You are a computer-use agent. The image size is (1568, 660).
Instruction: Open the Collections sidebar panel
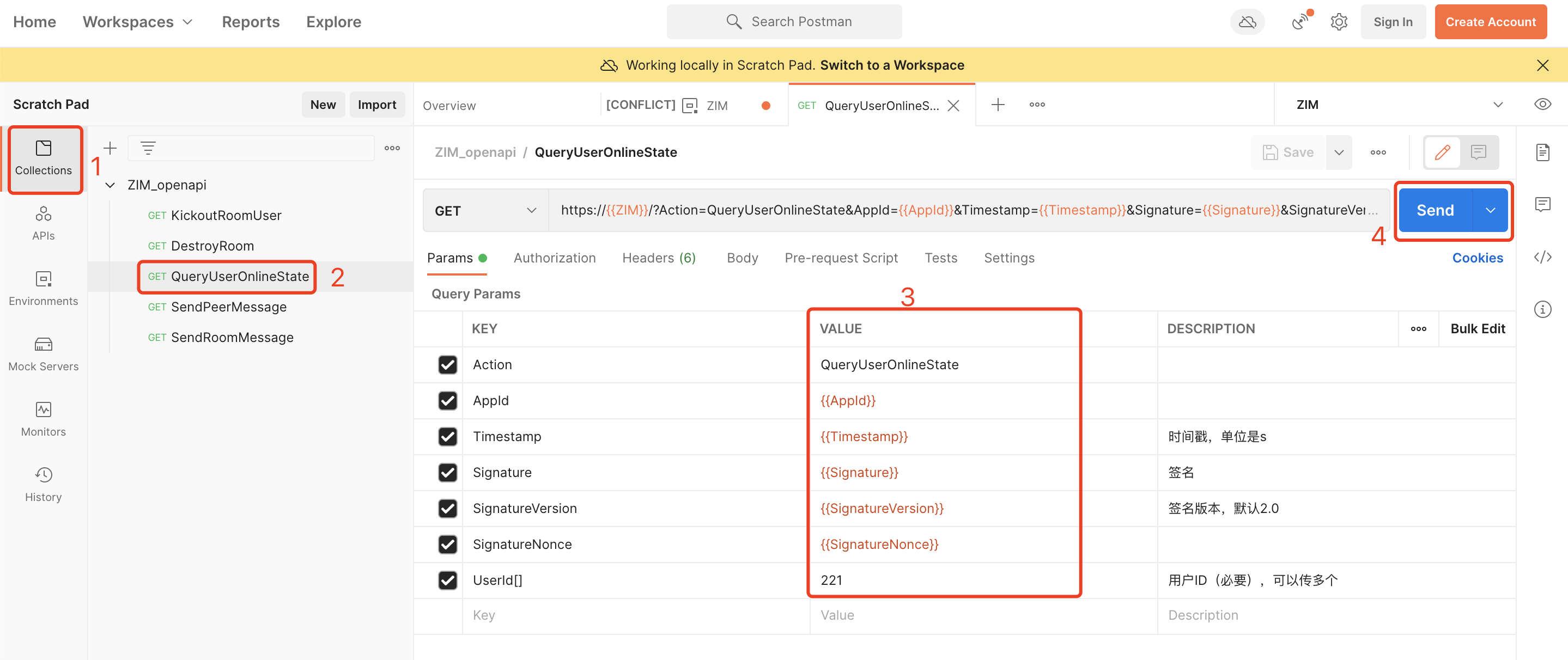(x=43, y=158)
